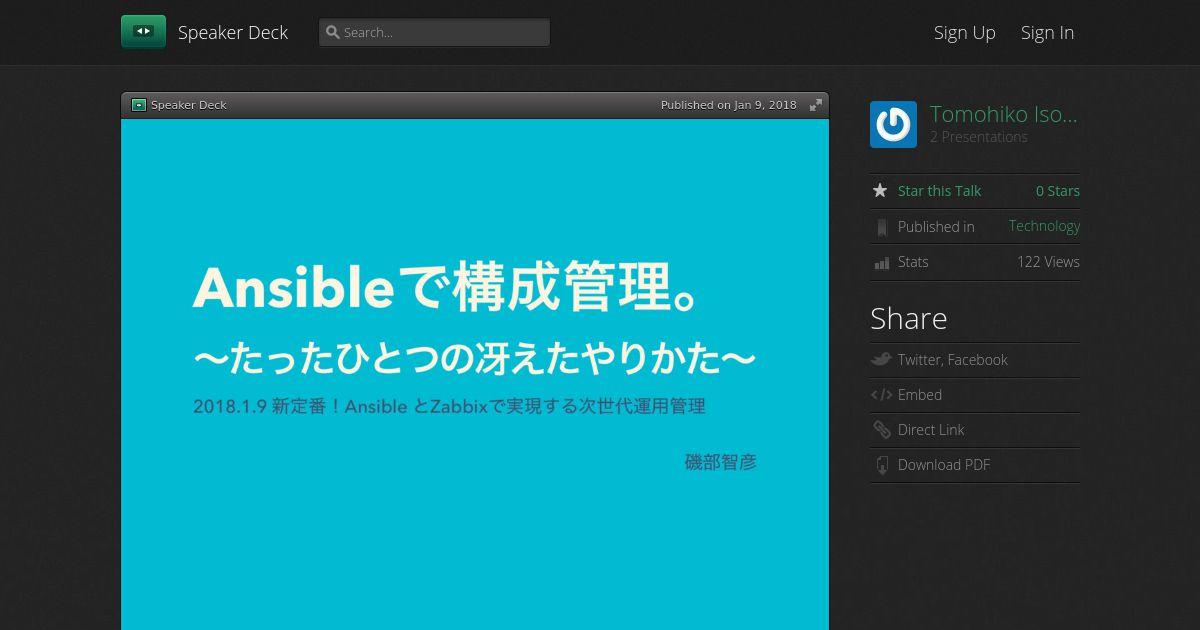Click the bar chart Stats icon
1200x630 pixels.
point(881,263)
